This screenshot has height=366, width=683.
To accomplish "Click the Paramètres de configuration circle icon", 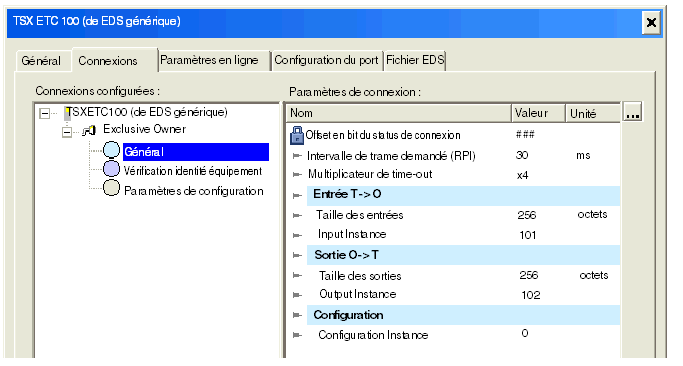I will [x=112, y=188].
